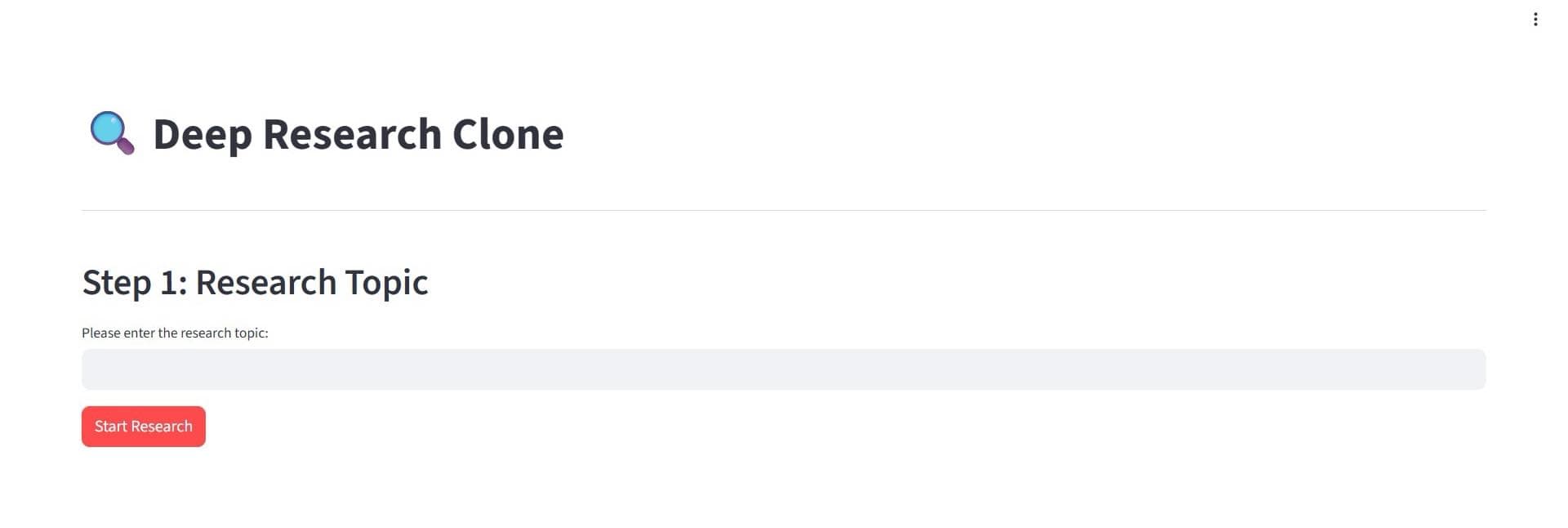Click the word "Deep" in the page title
This screenshot has width=1568, height=528.
pyautogui.click(x=202, y=135)
